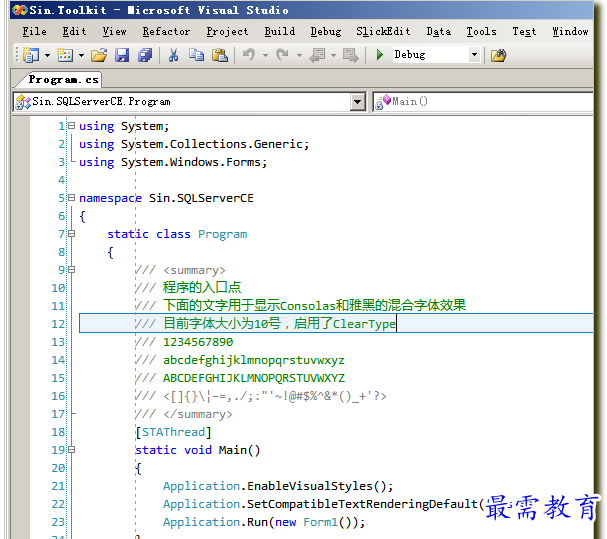Click the New Project toolbar icon
The image size is (607, 539).
click(31, 55)
